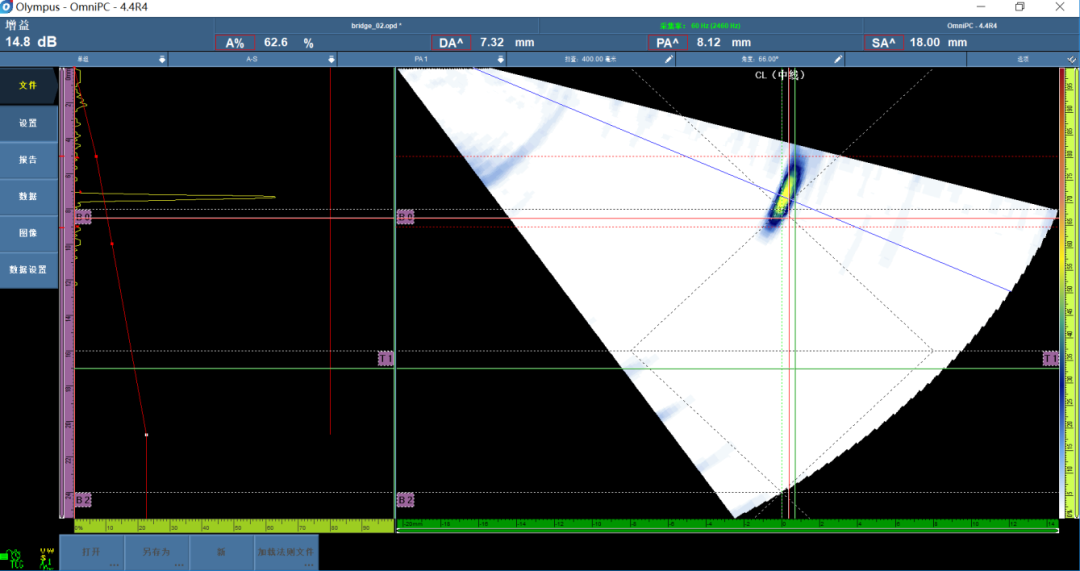Viewport: 1080px width, 571px height.
Task: Expand the PA 1 group dropdown
Action: pyautogui.click(x=501, y=59)
